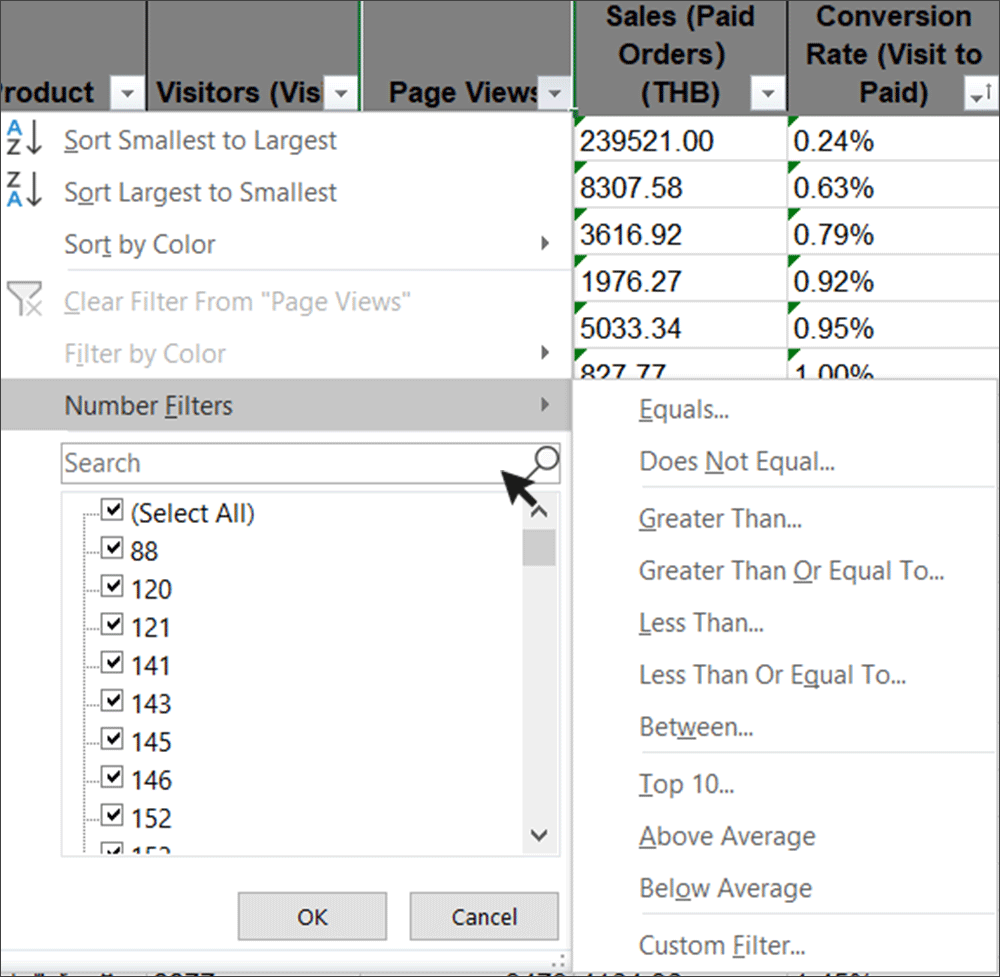Uncheck the Select All checkbox
The height and width of the screenshot is (977, 1000).
113,510
